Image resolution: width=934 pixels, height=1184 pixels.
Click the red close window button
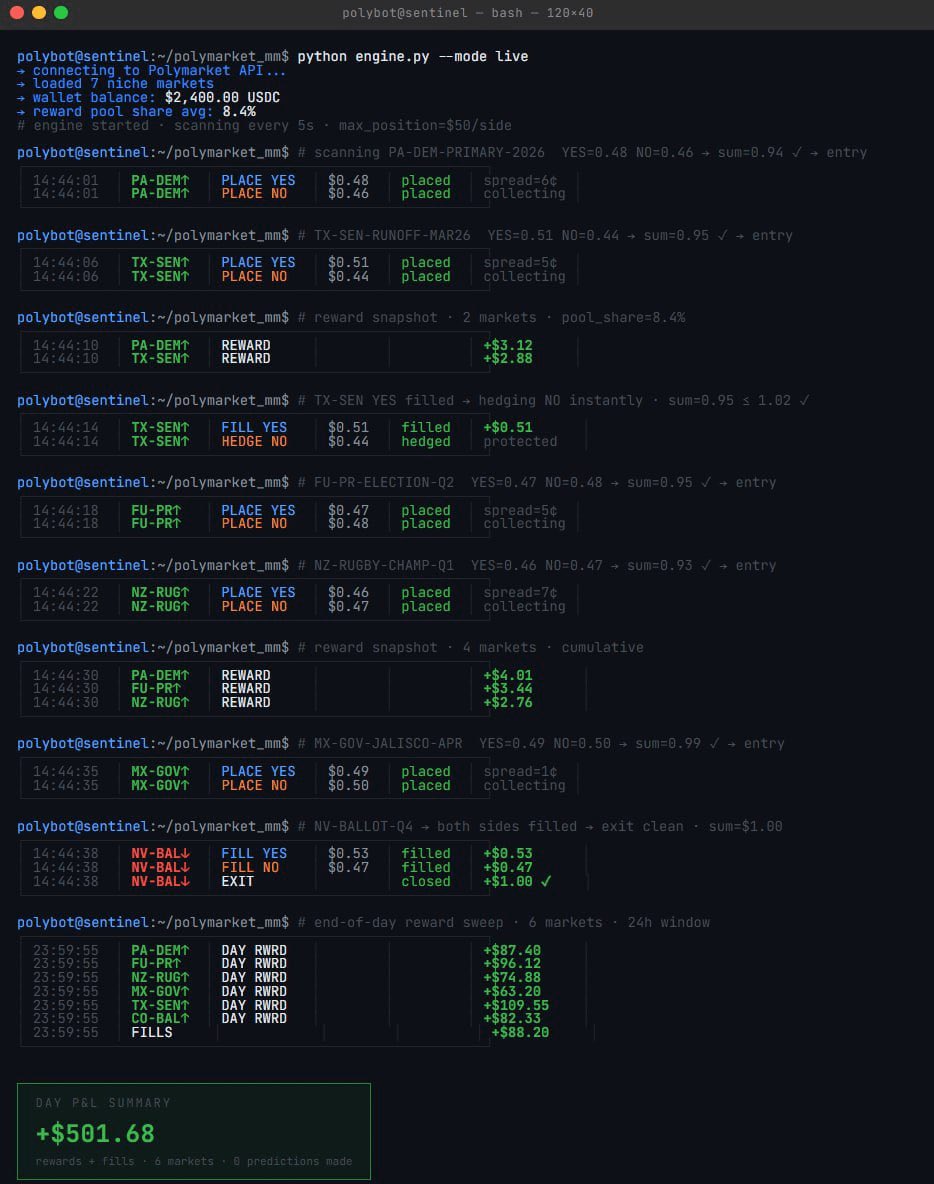(17, 12)
